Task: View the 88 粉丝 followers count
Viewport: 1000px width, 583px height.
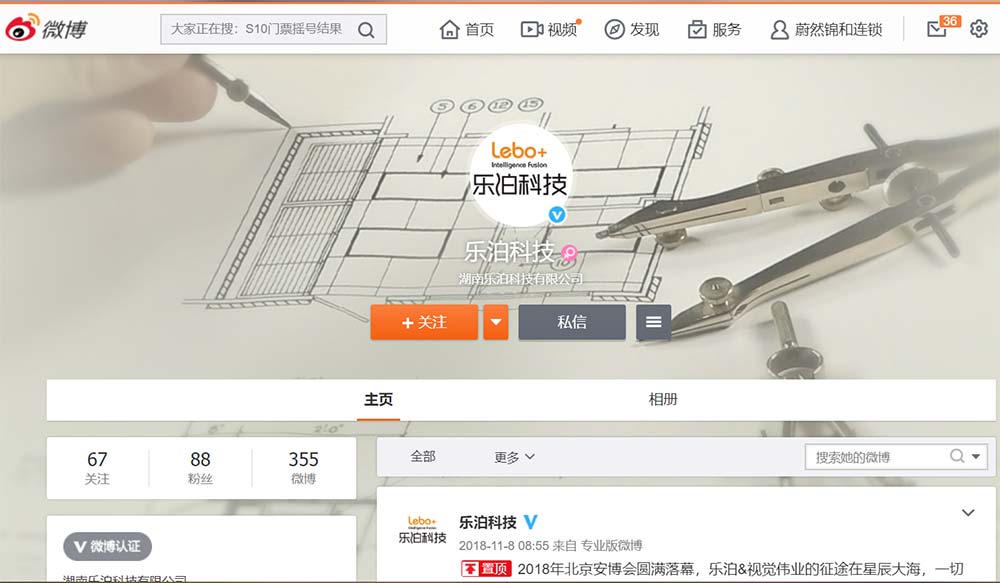Action: [200, 468]
